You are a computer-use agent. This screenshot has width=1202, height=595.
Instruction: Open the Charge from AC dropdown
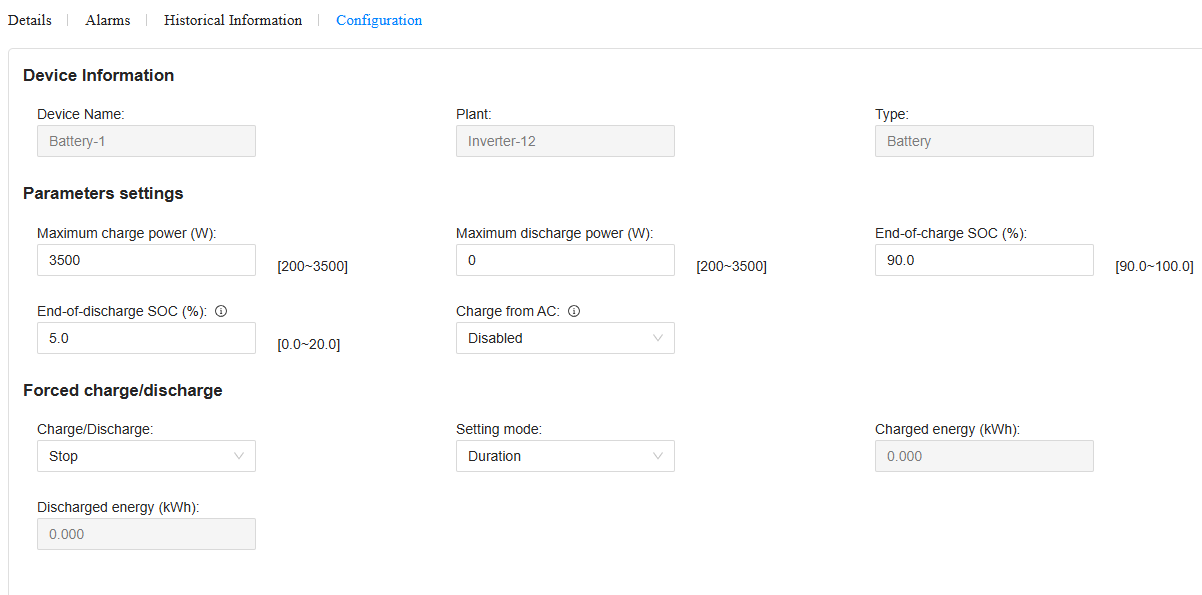point(565,338)
